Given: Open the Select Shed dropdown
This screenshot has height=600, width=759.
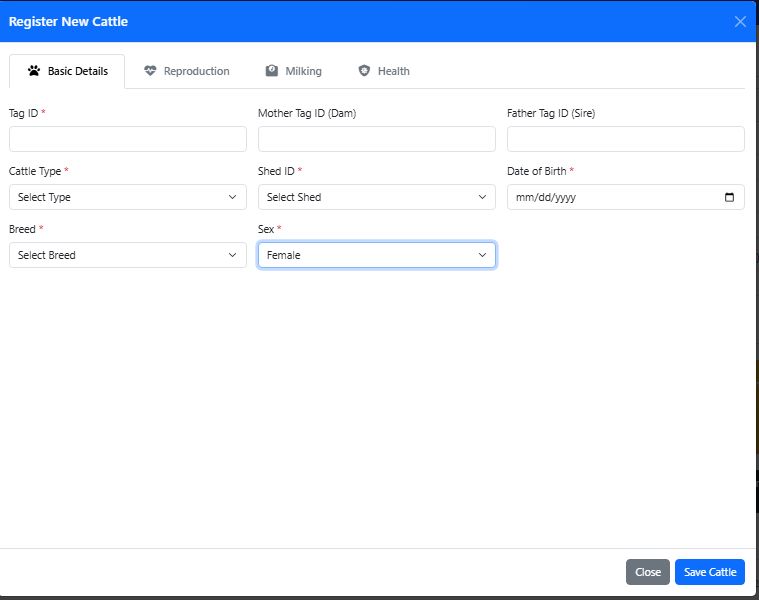Looking at the screenshot, I should click(376, 197).
